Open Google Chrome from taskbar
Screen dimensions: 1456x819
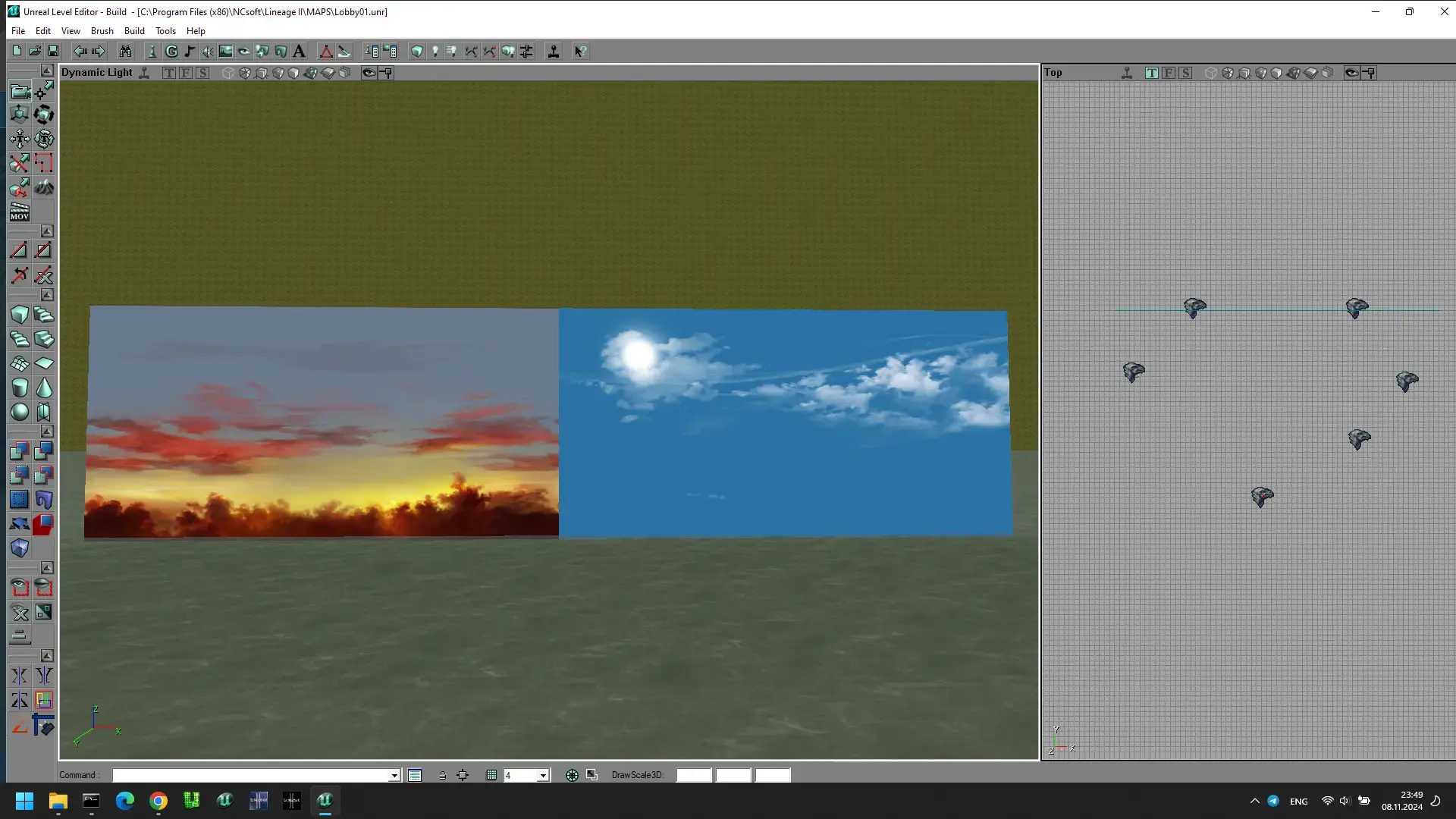158,801
